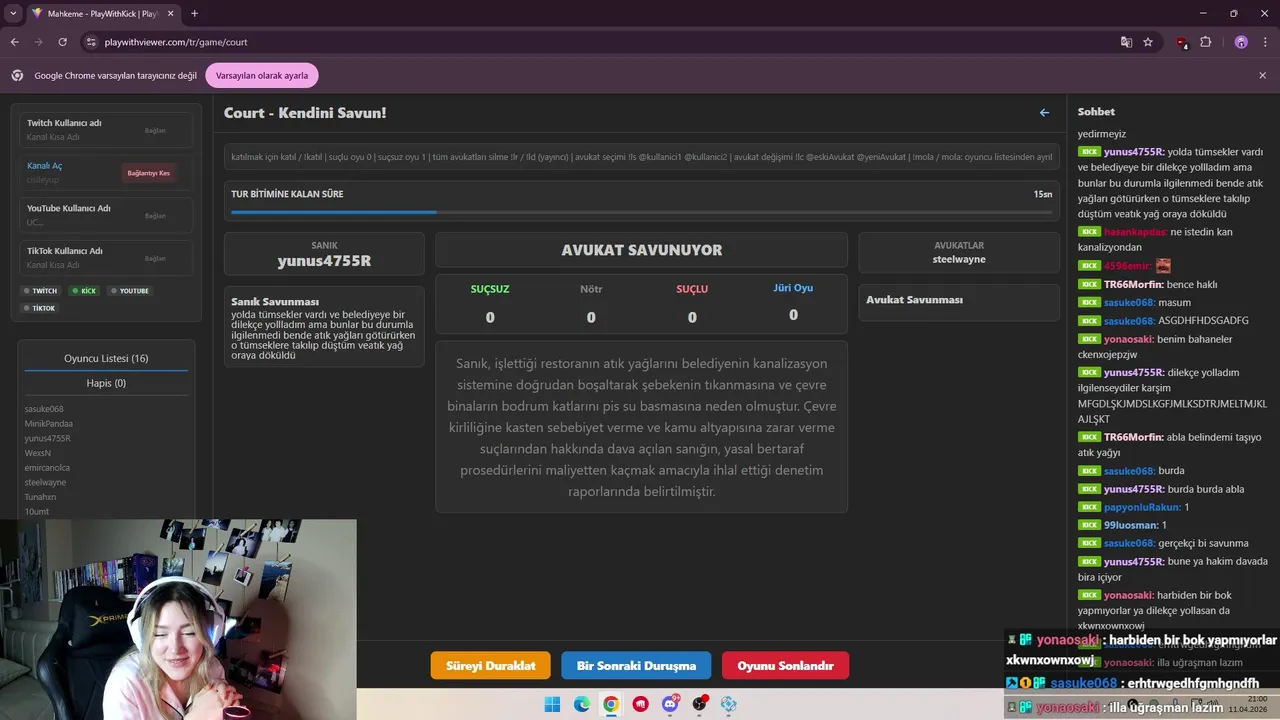Click player yunus4755R in player list
The width and height of the screenshot is (1280, 720).
[48, 438]
